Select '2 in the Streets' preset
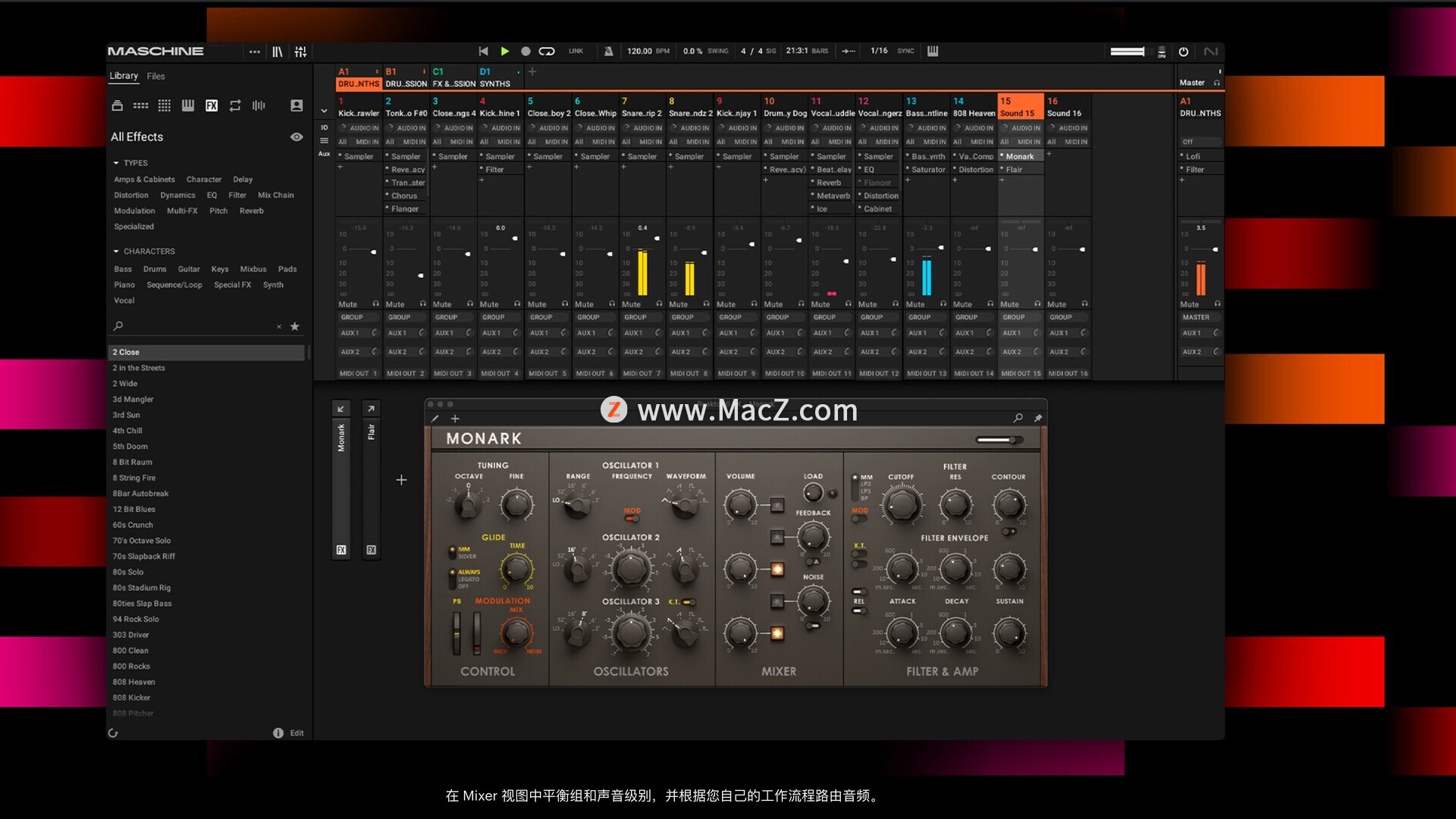Image resolution: width=1456 pixels, height=819 pixels. click(139, 368)
